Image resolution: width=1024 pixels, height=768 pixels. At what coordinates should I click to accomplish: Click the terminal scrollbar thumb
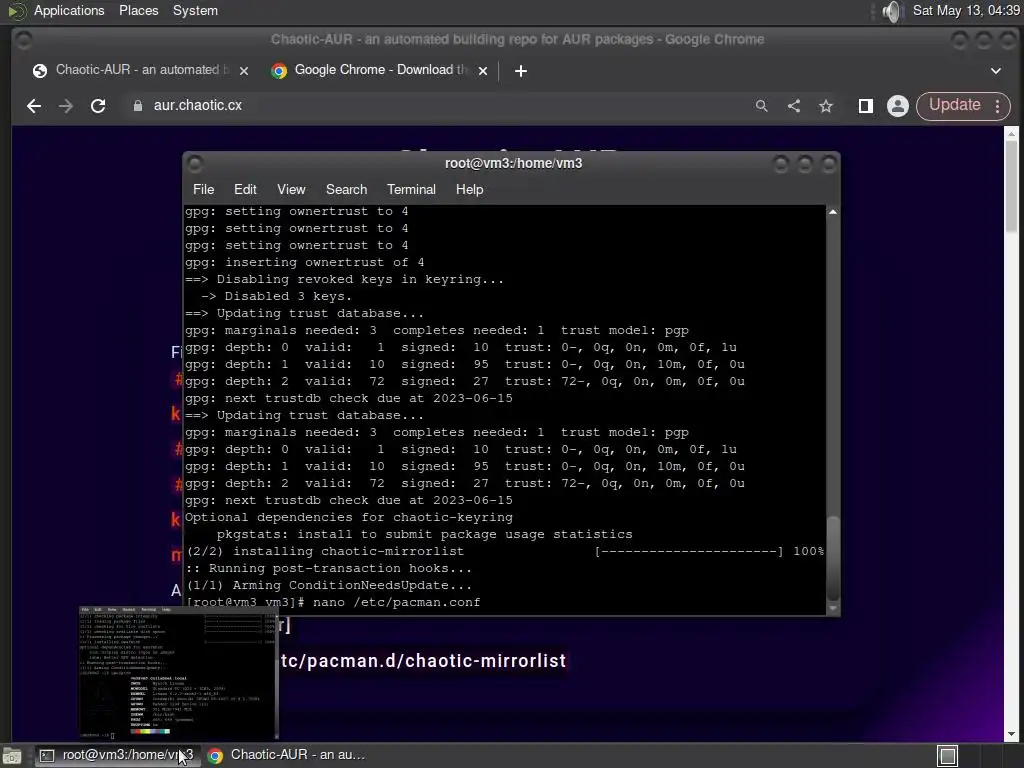pos(833,558)
